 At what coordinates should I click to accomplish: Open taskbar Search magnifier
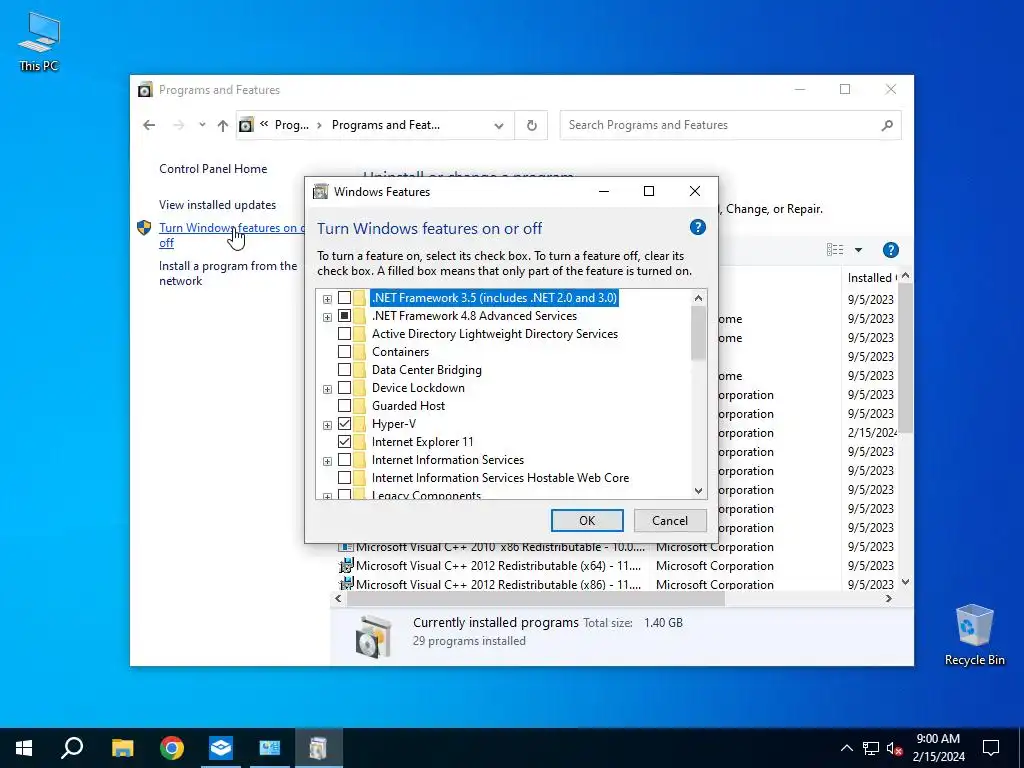[x=72, y=748]
